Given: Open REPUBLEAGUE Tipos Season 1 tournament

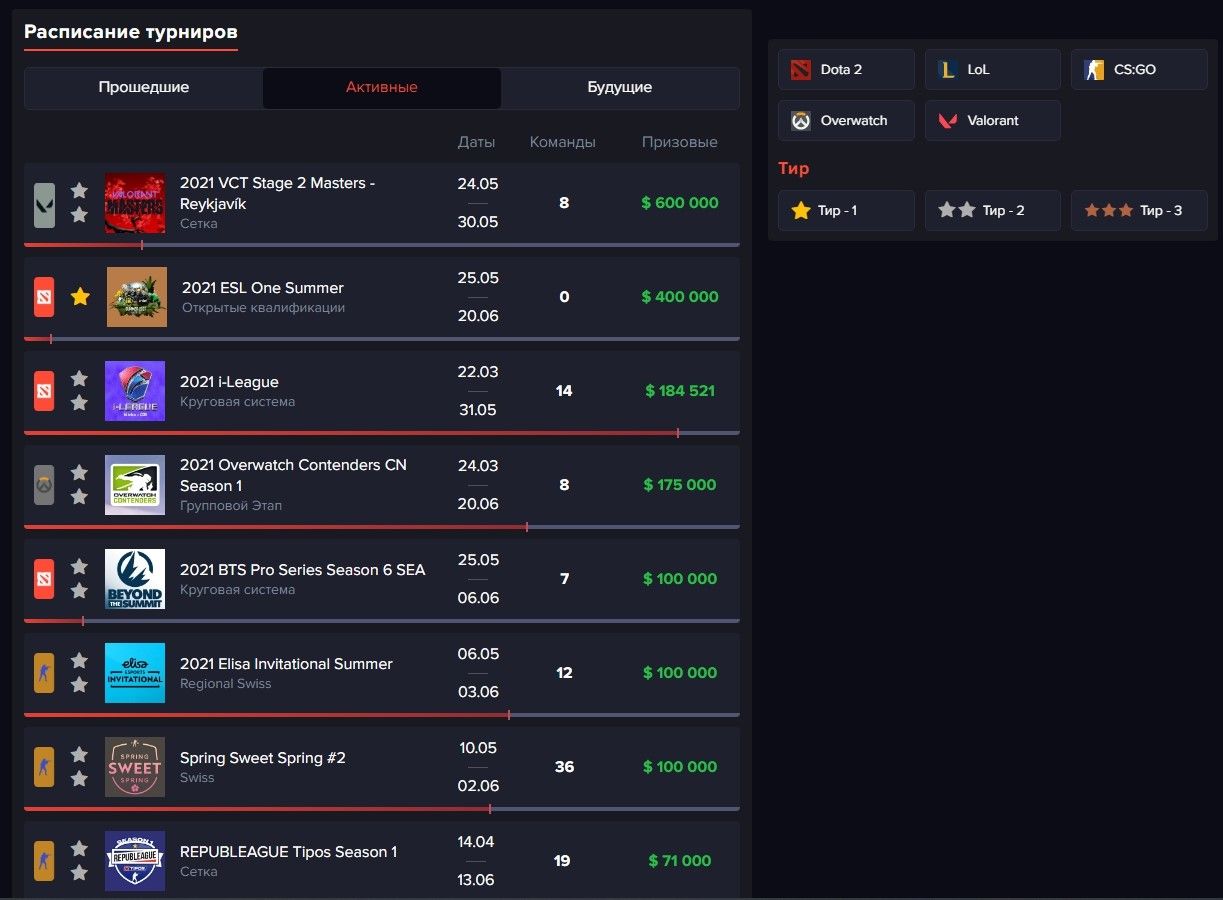Looking at the screenshot, I should click(288, 852).
